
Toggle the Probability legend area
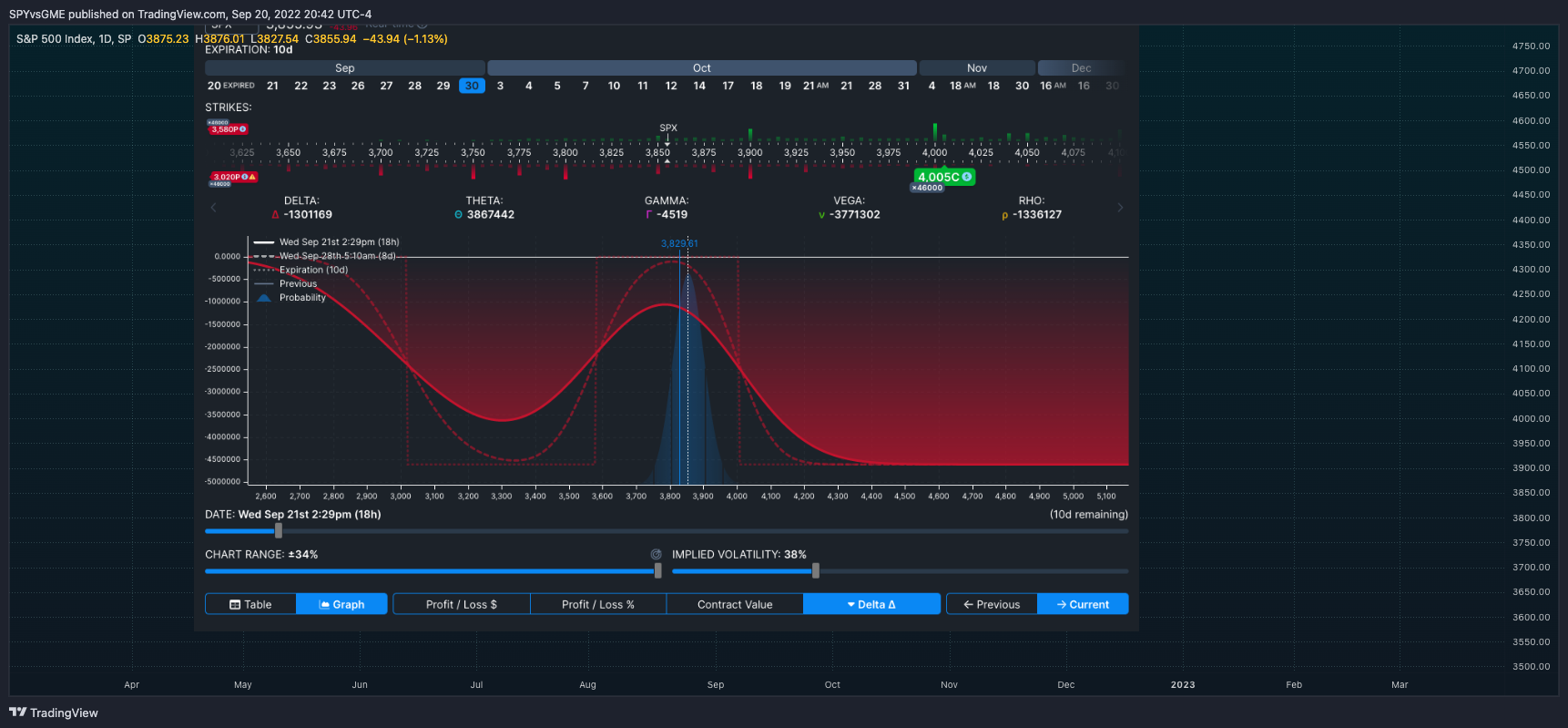(290, 298)
